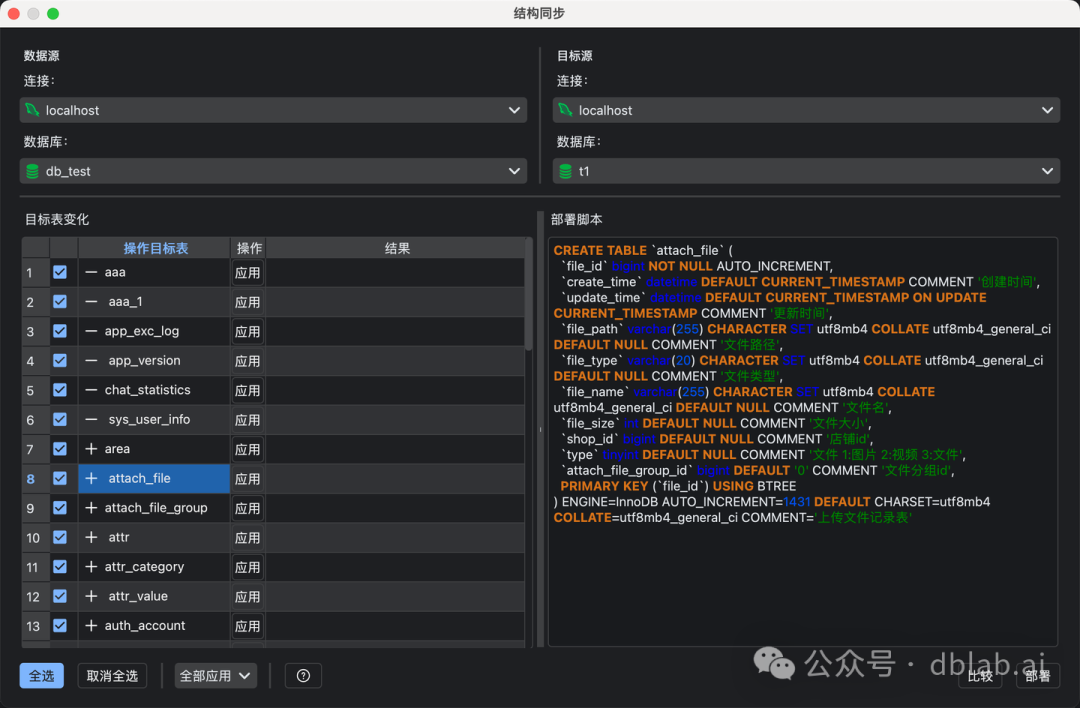The height and width of the screenshot is (708, 1080).
Task: Click the MySQL icon in source connection
Action: click(x=32, y=110)
